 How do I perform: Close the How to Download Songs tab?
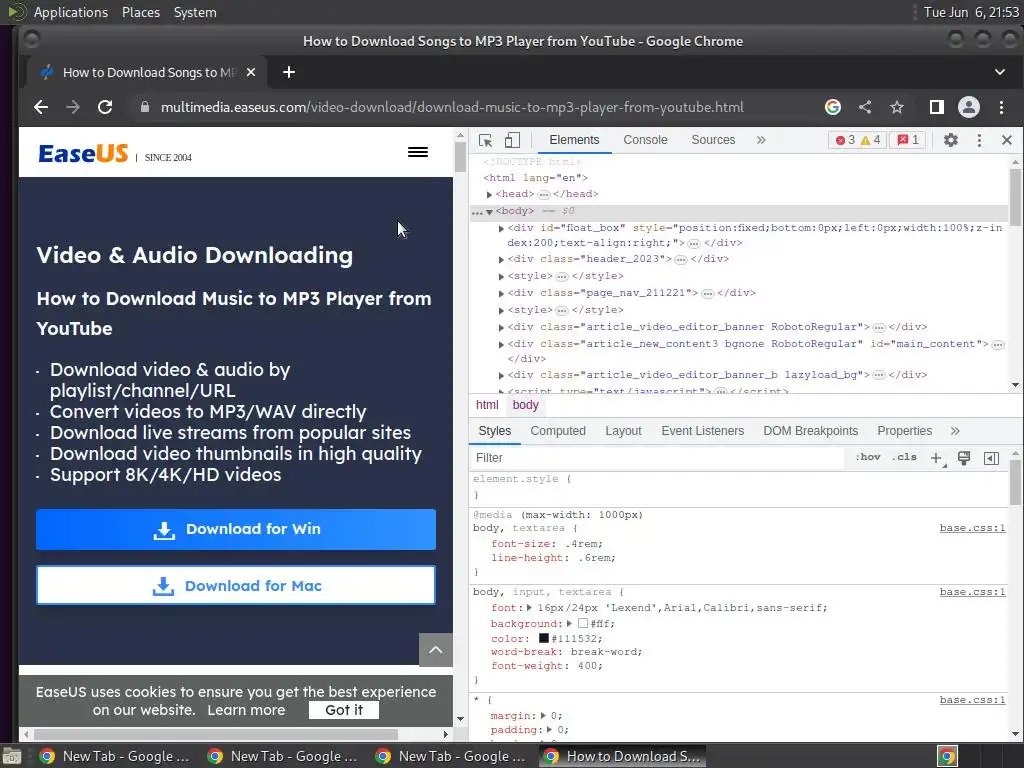tap(251, 72)
